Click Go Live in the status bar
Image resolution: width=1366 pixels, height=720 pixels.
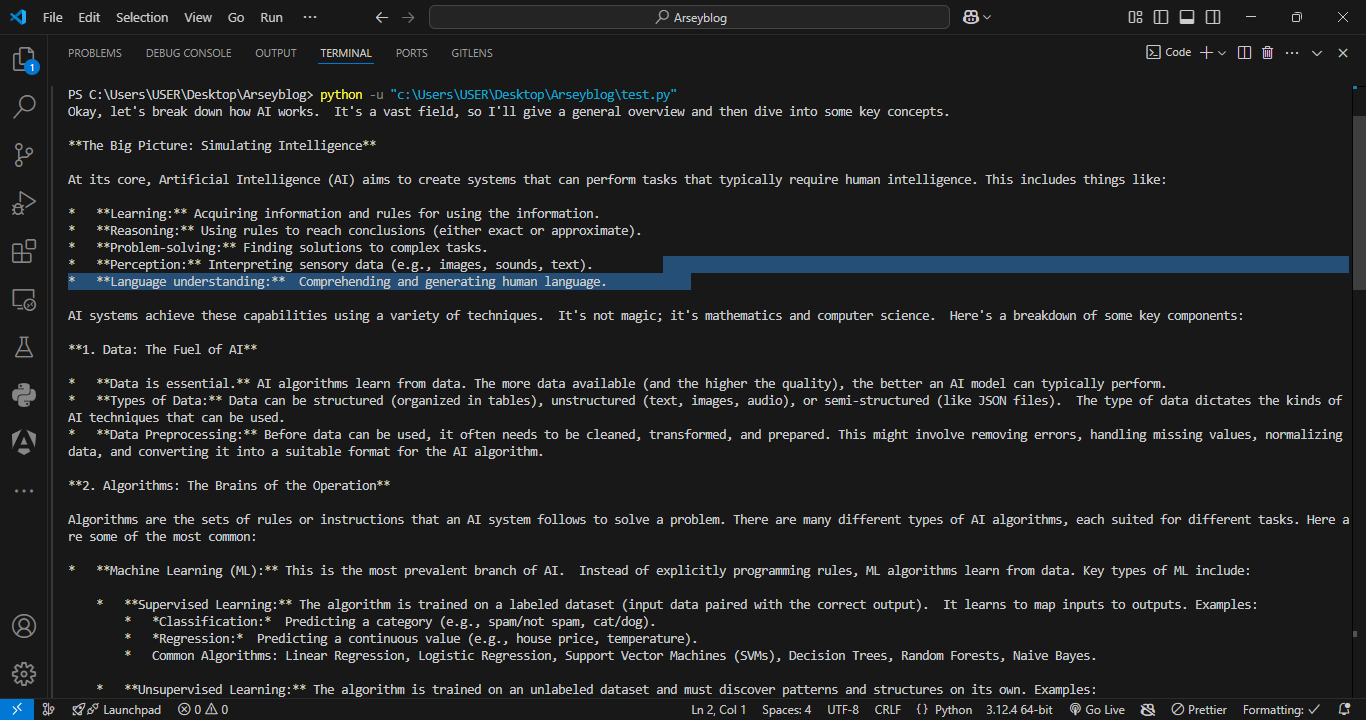[x=1096, y=709]
